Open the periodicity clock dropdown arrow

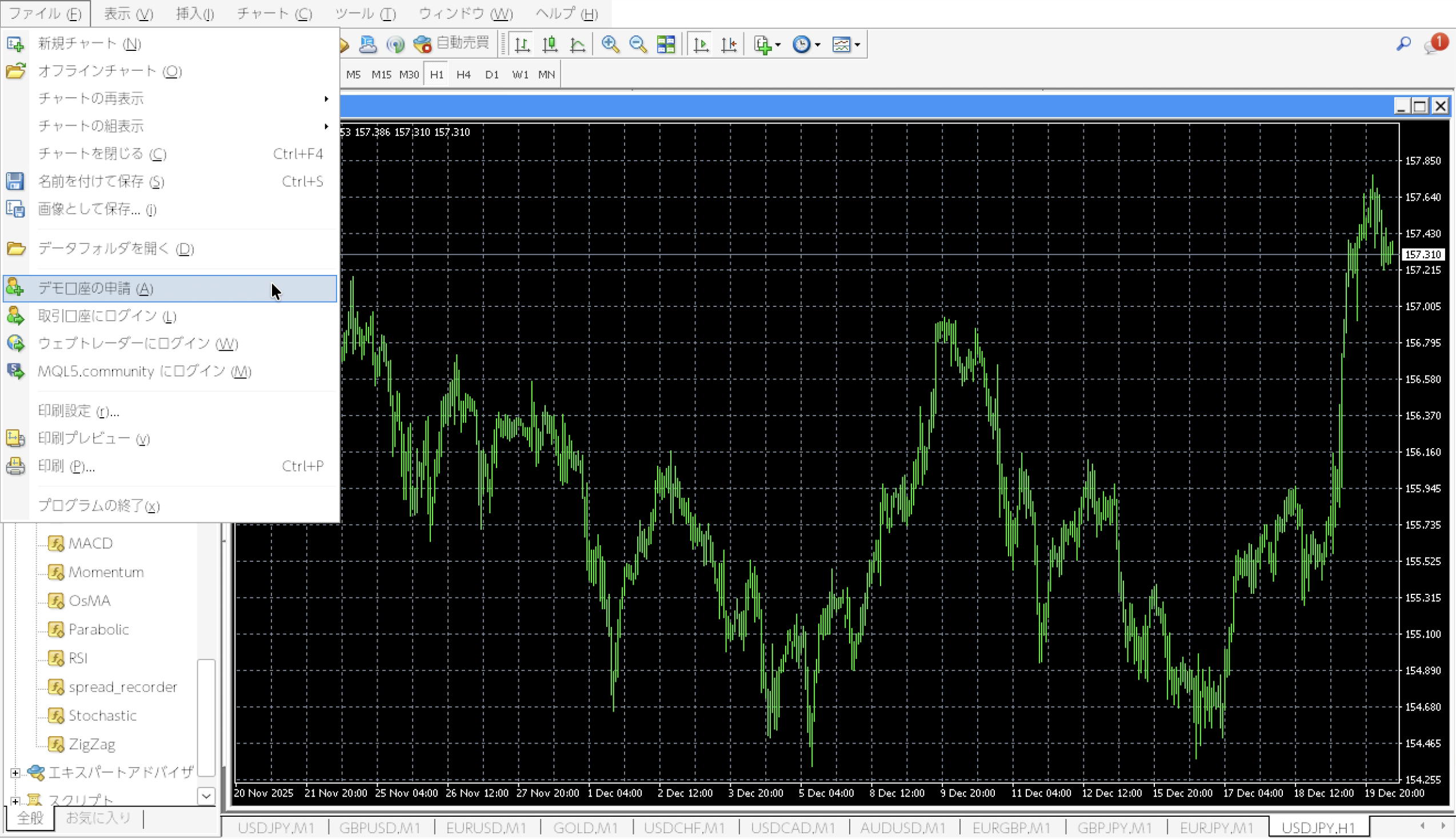tap(817, 45)
